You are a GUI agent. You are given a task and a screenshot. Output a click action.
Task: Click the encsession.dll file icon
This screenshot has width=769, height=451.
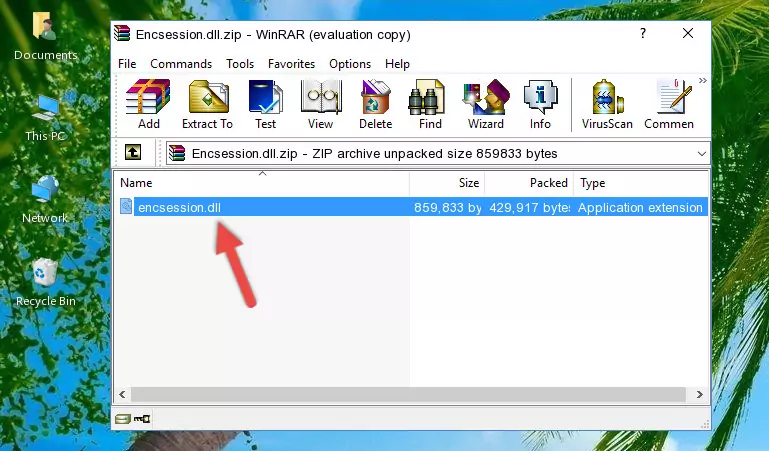coord(126,206)
